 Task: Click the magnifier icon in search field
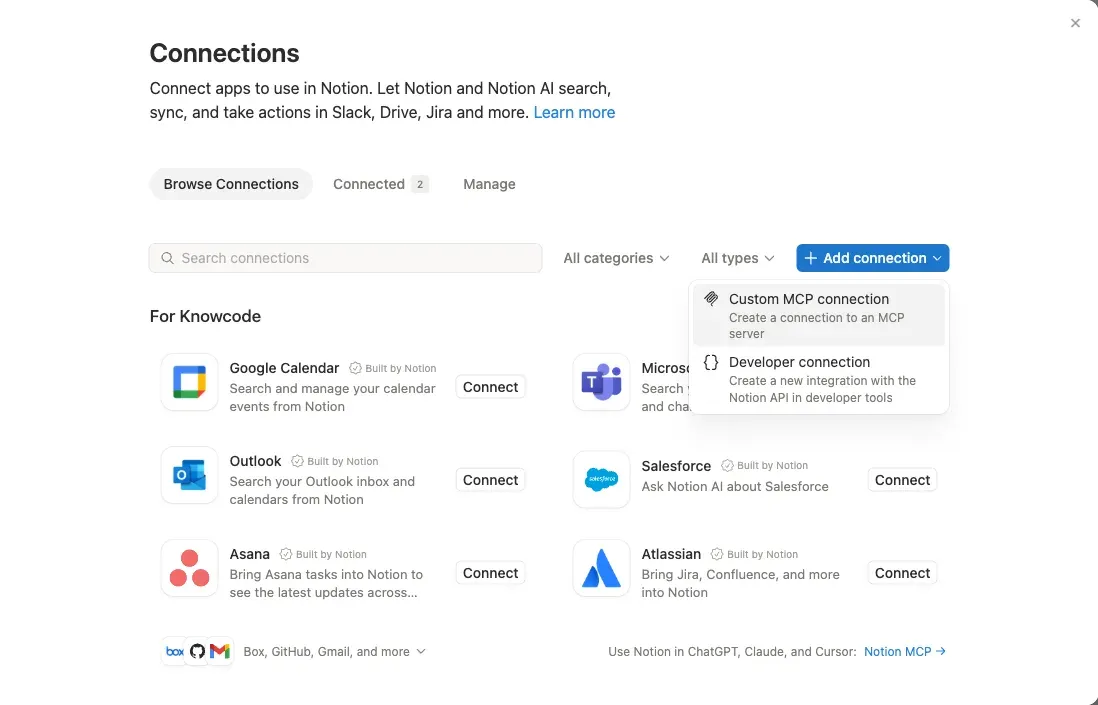coord(167,258)
